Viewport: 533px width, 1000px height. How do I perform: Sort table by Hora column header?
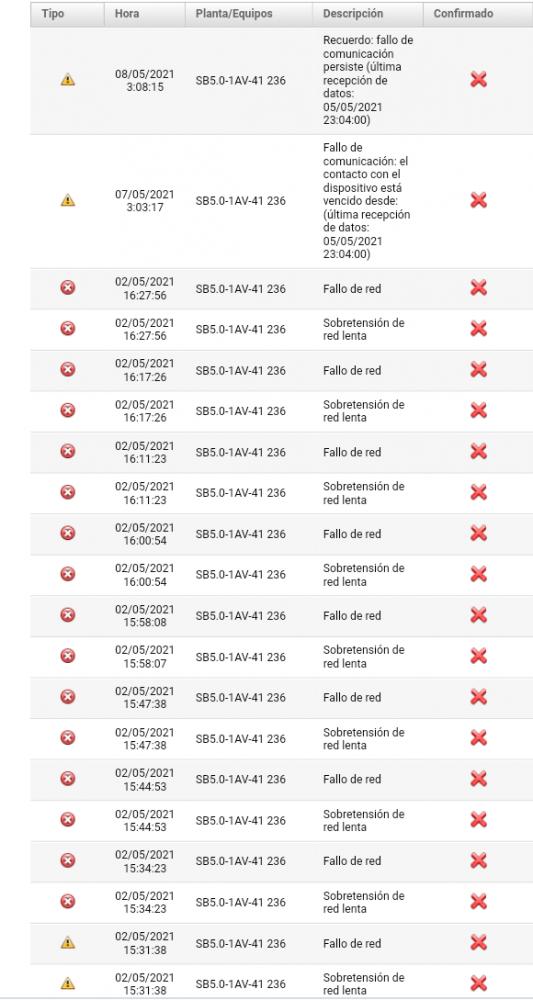point(127,13)
